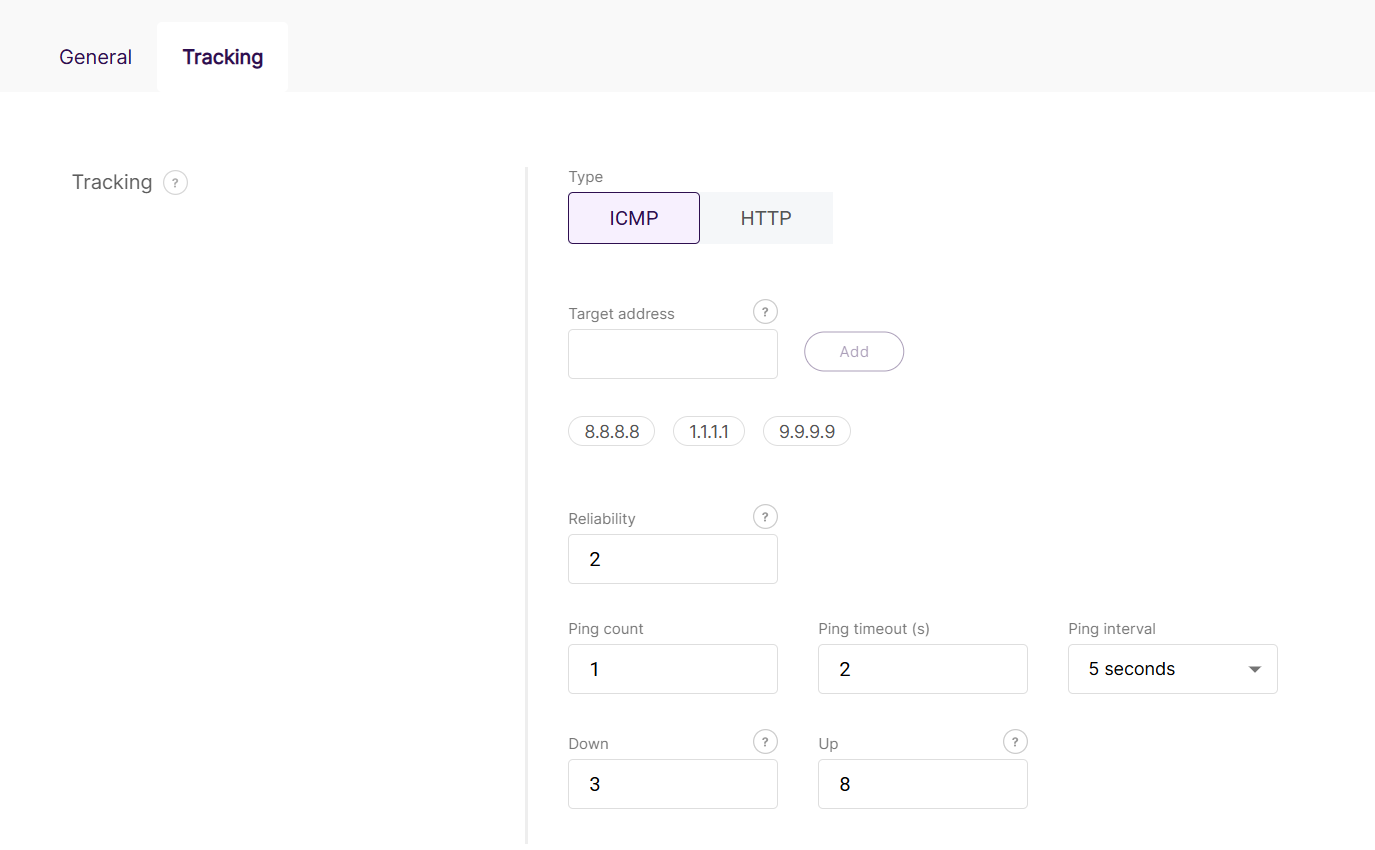1375x850 pixels.
Task: Select the Tracking tab
Action: click(223, 57)
